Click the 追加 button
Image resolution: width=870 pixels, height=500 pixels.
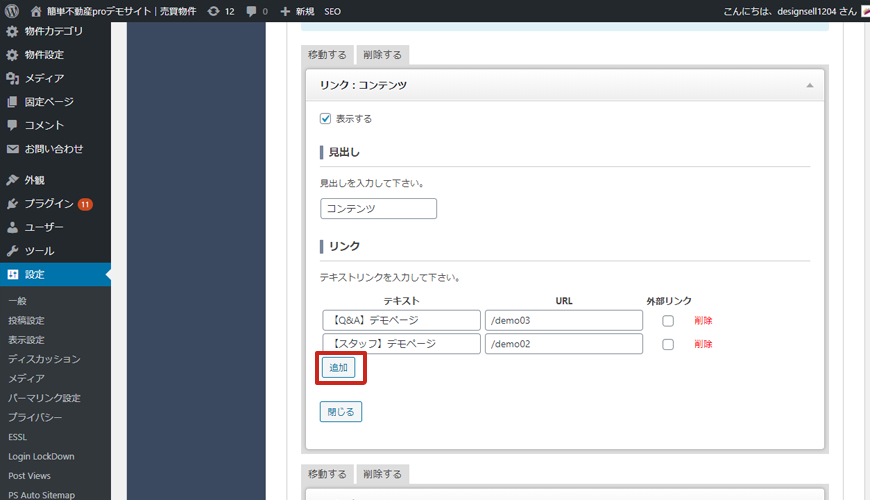point(338,368)
